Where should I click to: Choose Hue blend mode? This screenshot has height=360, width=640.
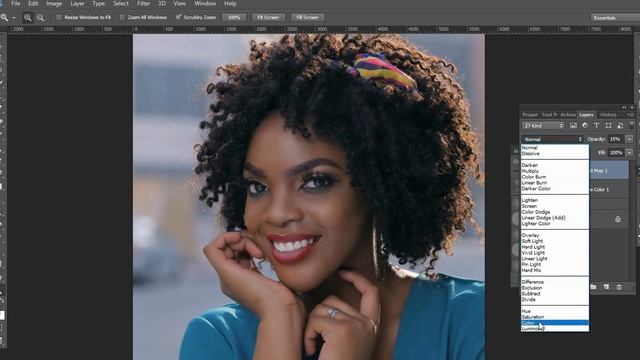(555, 311)
